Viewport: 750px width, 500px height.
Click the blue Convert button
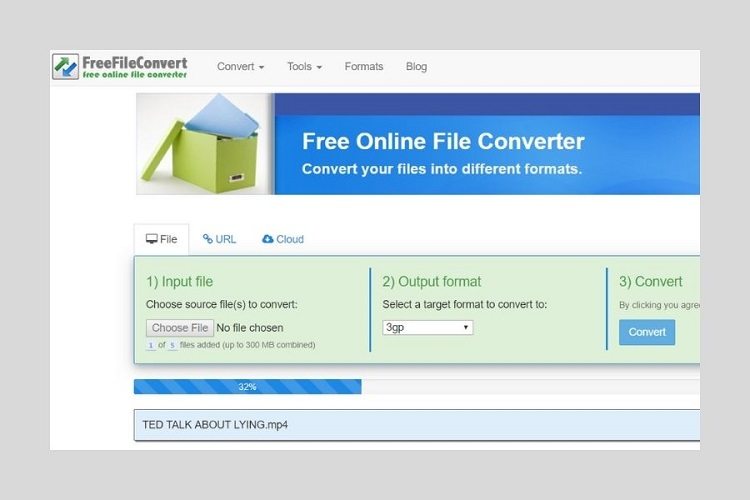(x=646, y=332)
